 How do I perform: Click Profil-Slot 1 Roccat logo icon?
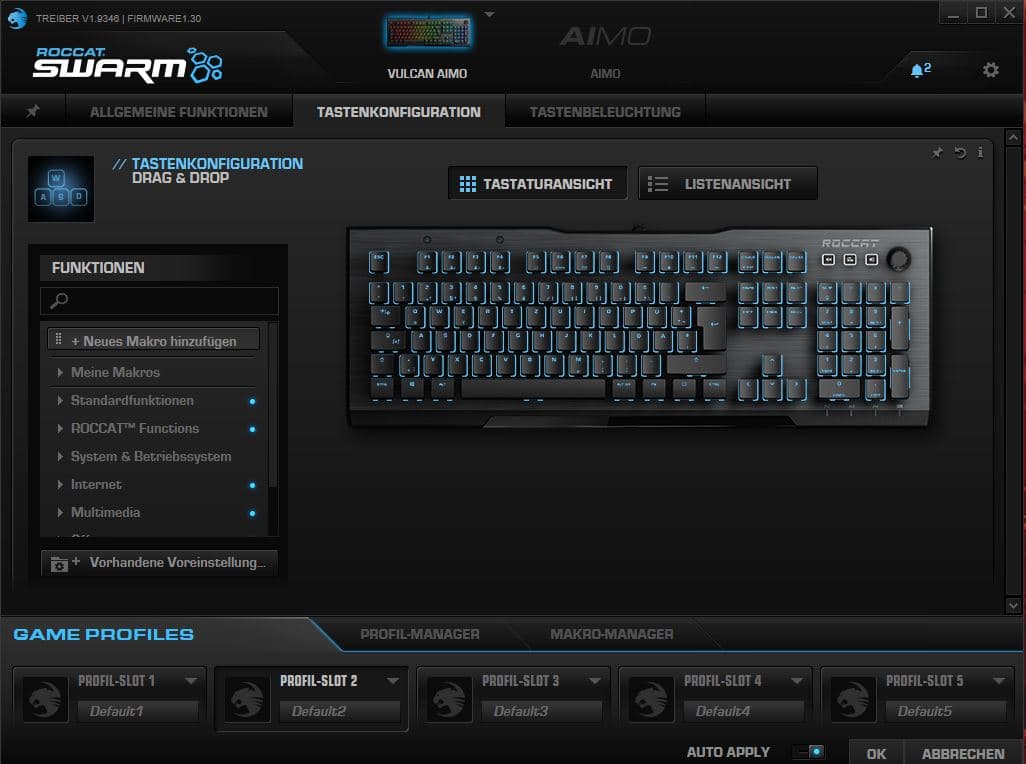pos(43,698)
